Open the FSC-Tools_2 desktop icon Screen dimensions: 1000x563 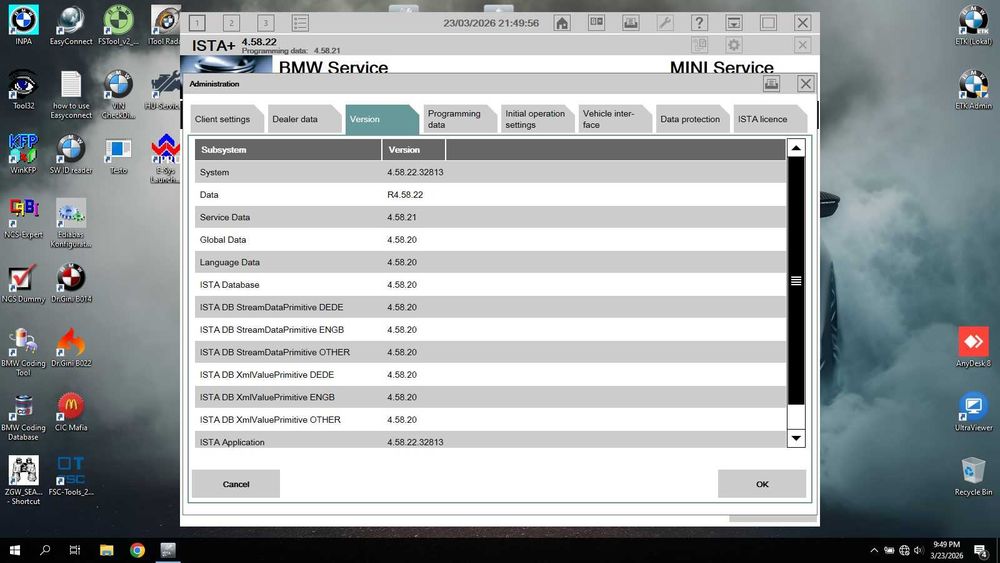71,476
